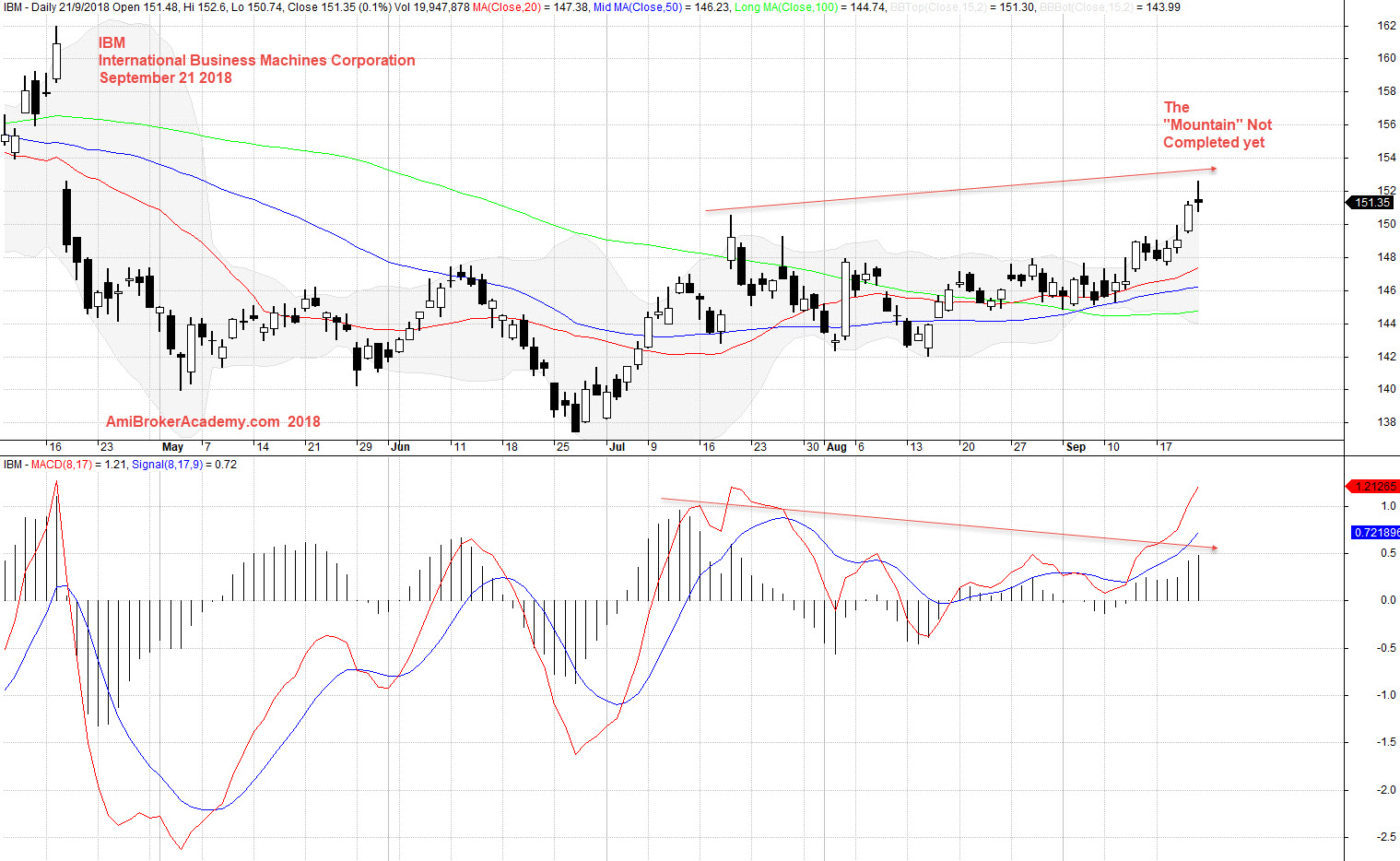Click price axis label 148

click(x=1386, y=257)
